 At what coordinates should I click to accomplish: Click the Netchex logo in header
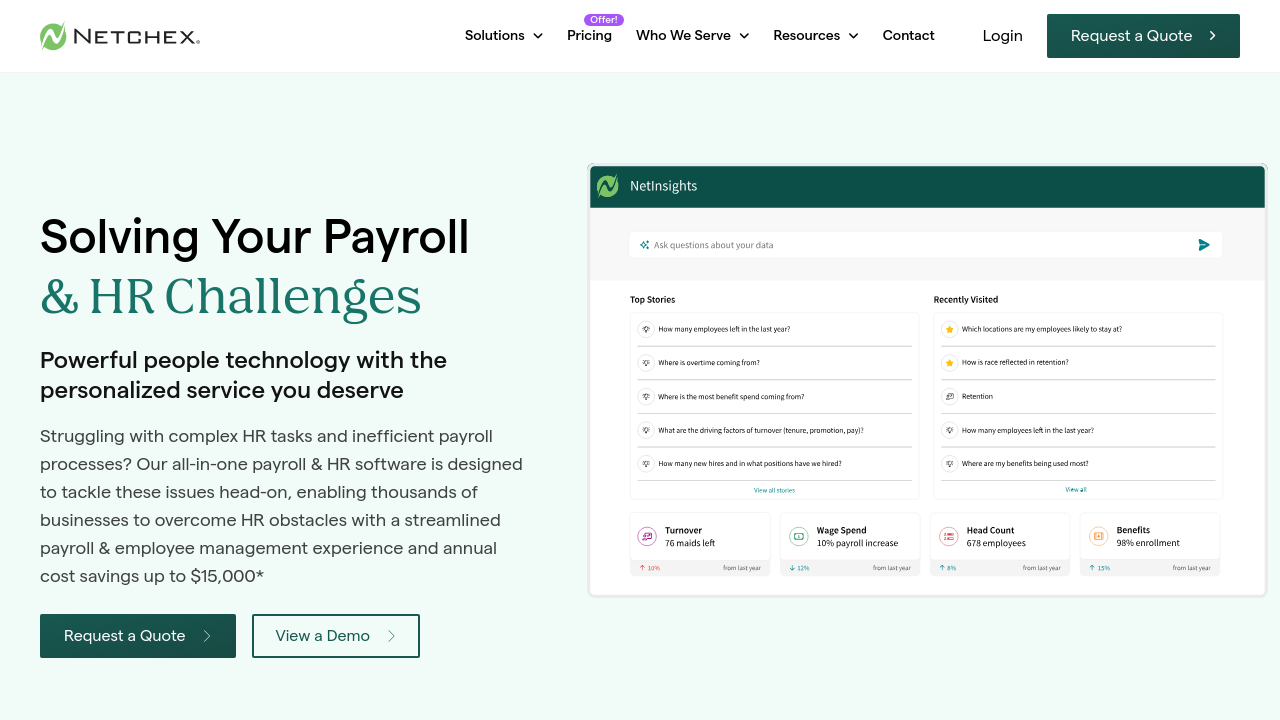coord(120,37)
